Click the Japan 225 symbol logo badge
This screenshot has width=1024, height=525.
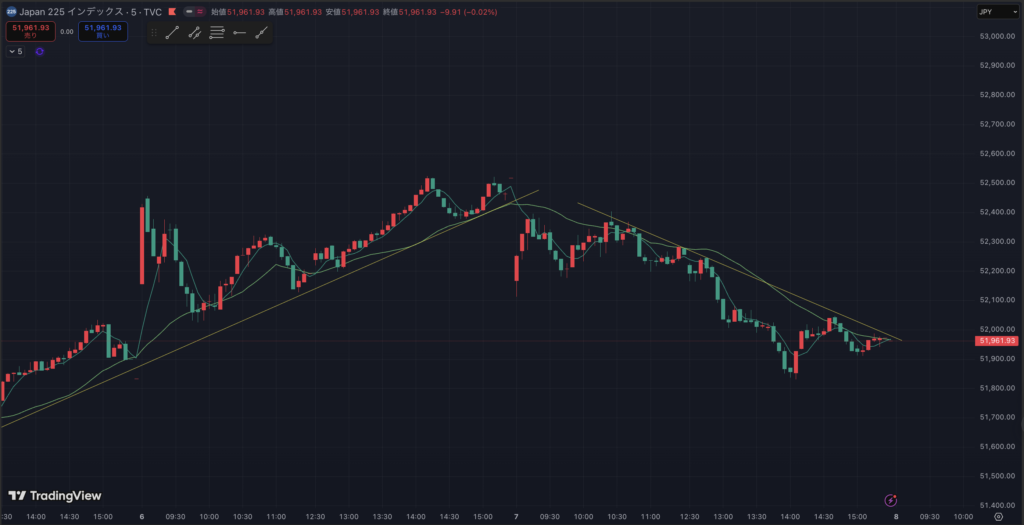tap(9, 11)
